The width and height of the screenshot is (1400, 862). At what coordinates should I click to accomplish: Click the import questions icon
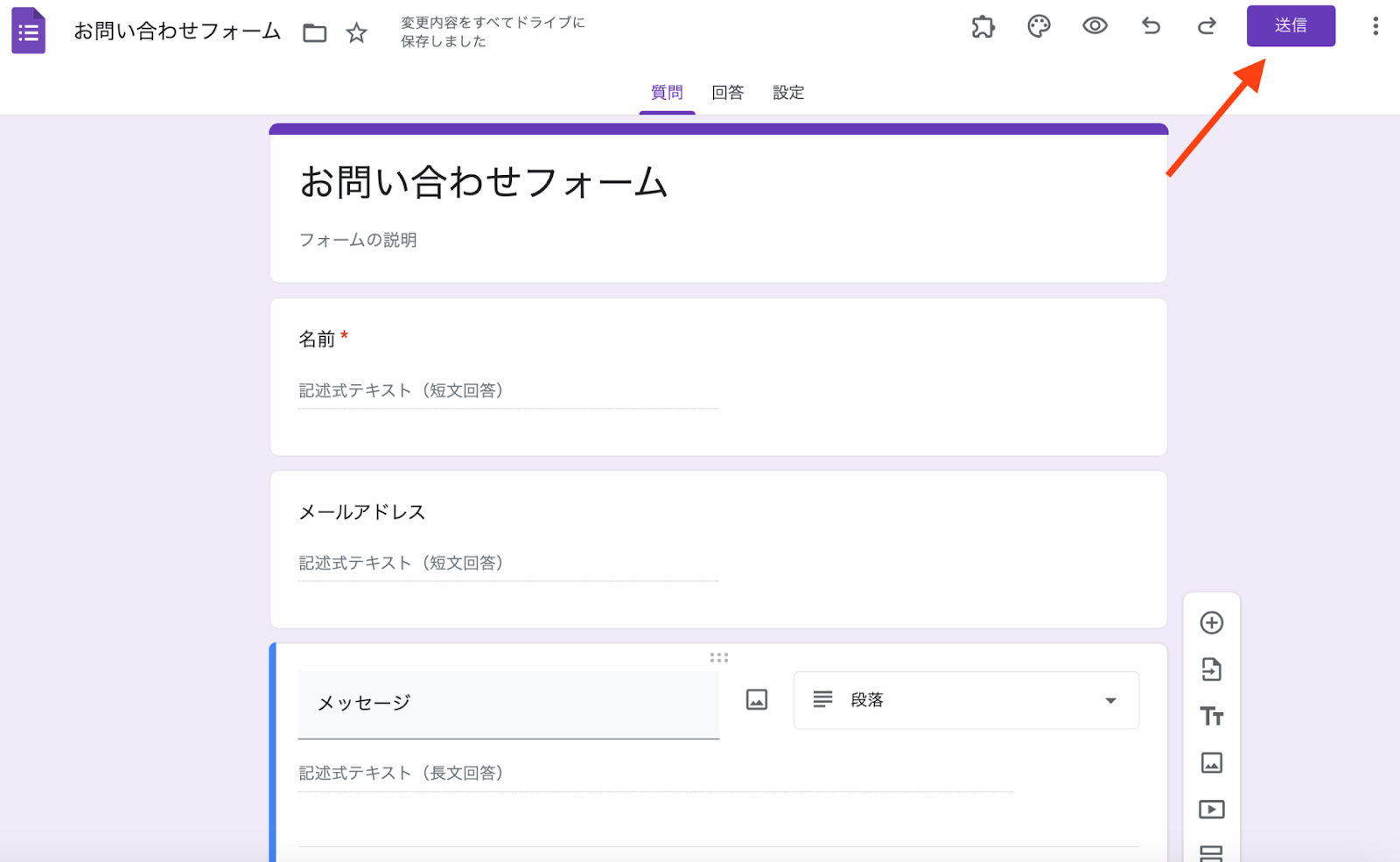coord(1212,669)
